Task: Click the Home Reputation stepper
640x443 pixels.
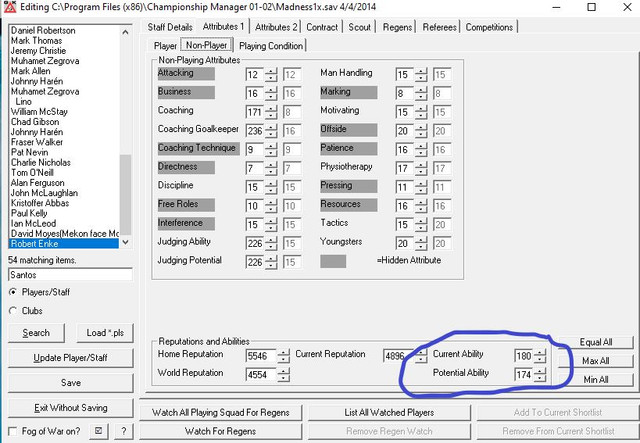Action: click(283, 356)
